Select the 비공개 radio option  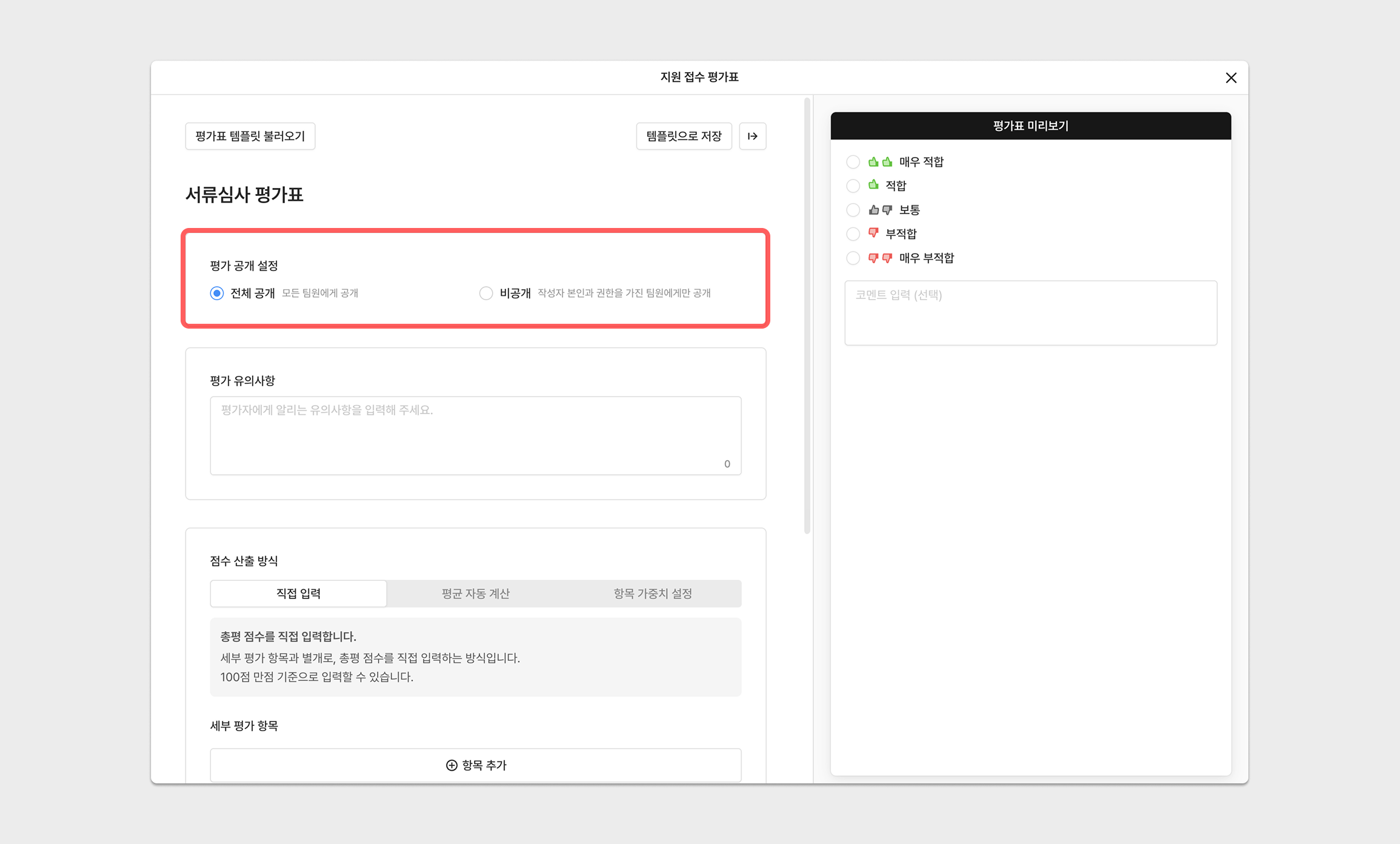486,293
